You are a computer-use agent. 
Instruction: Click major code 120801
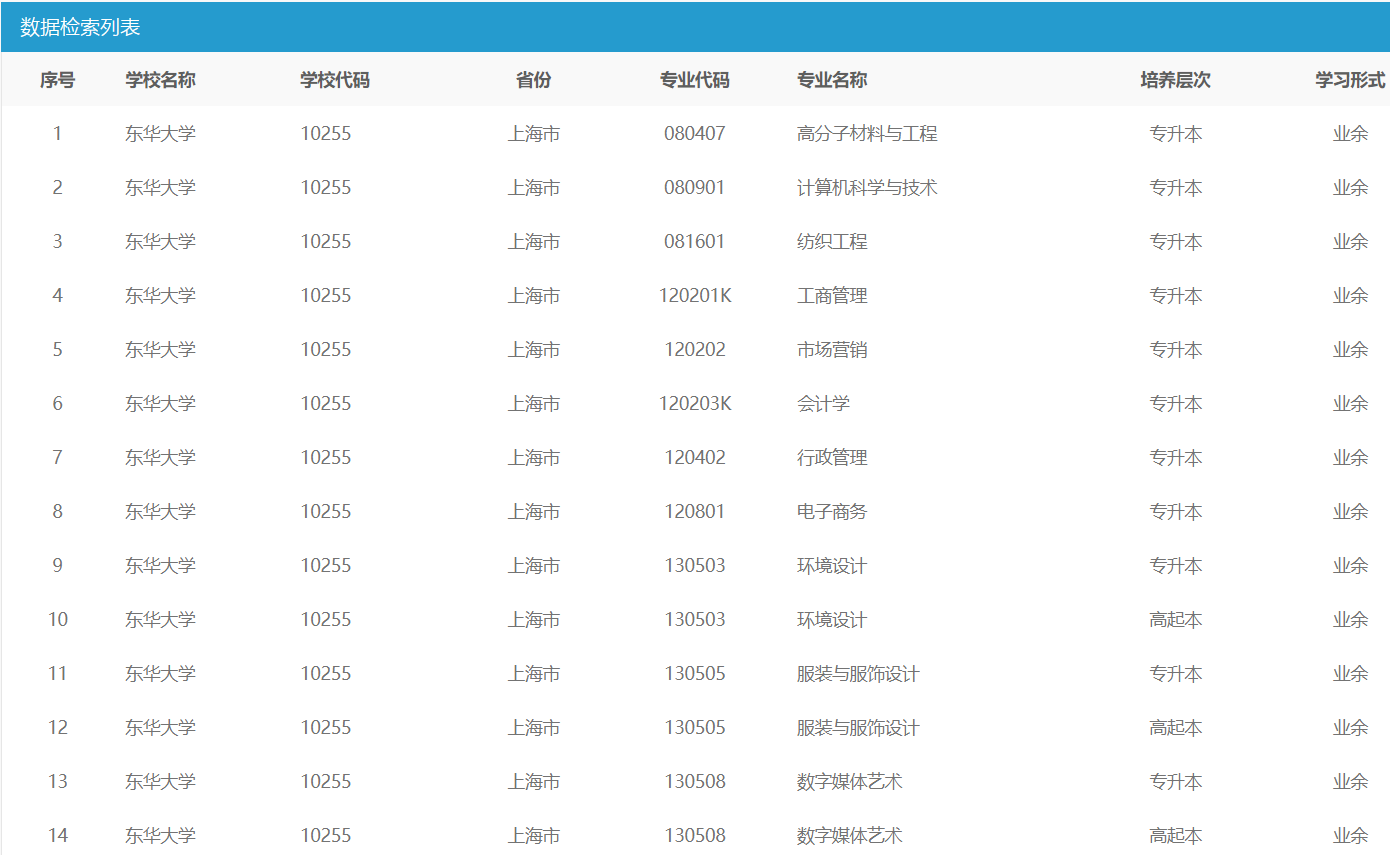pyautogui.click(x=695, y=512)
